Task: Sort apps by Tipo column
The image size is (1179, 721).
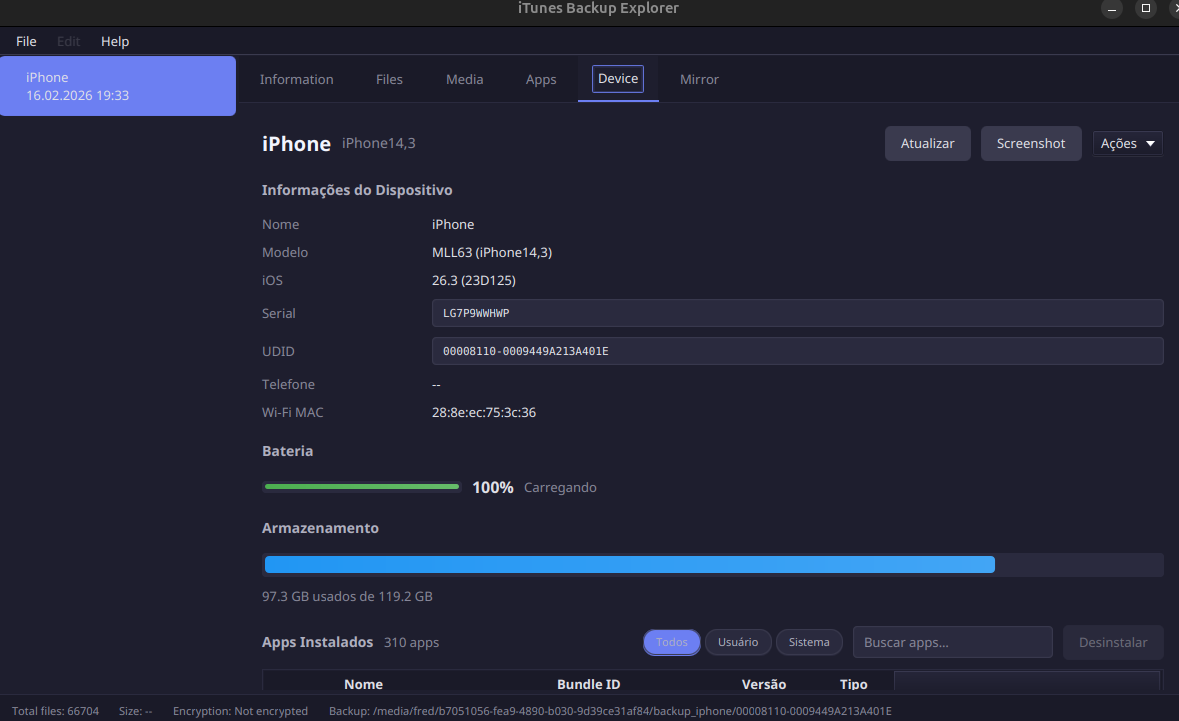Action: (853, 684)
